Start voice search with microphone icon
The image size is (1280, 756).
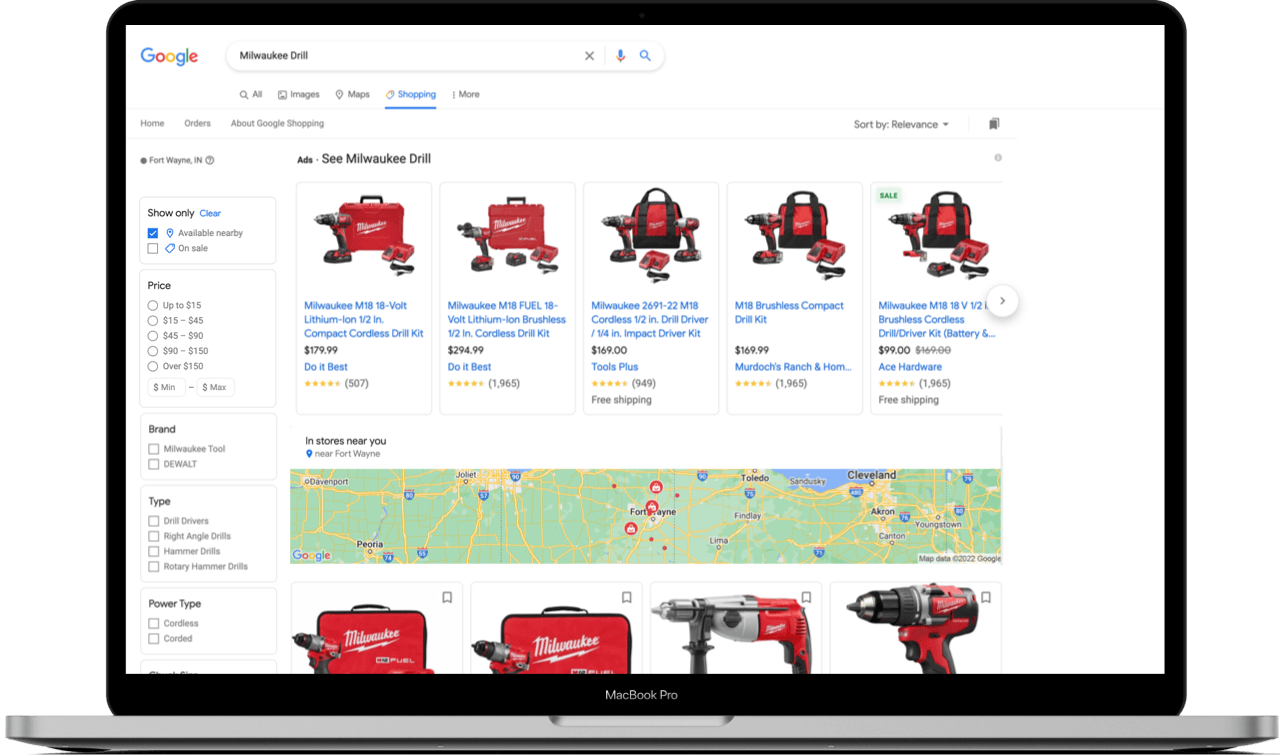click(620, 56)
